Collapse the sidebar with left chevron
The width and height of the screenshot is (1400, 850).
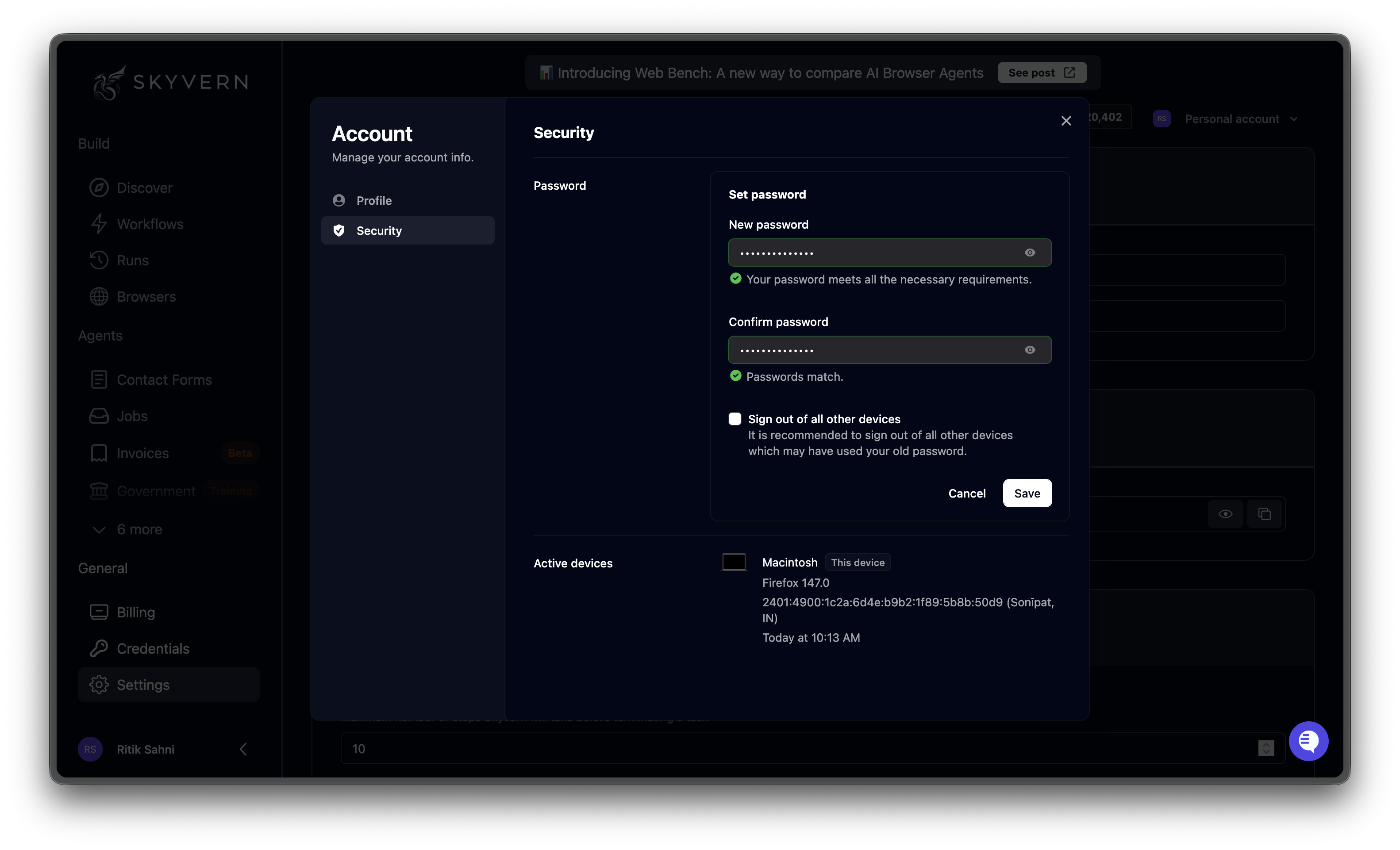point(243,749)
